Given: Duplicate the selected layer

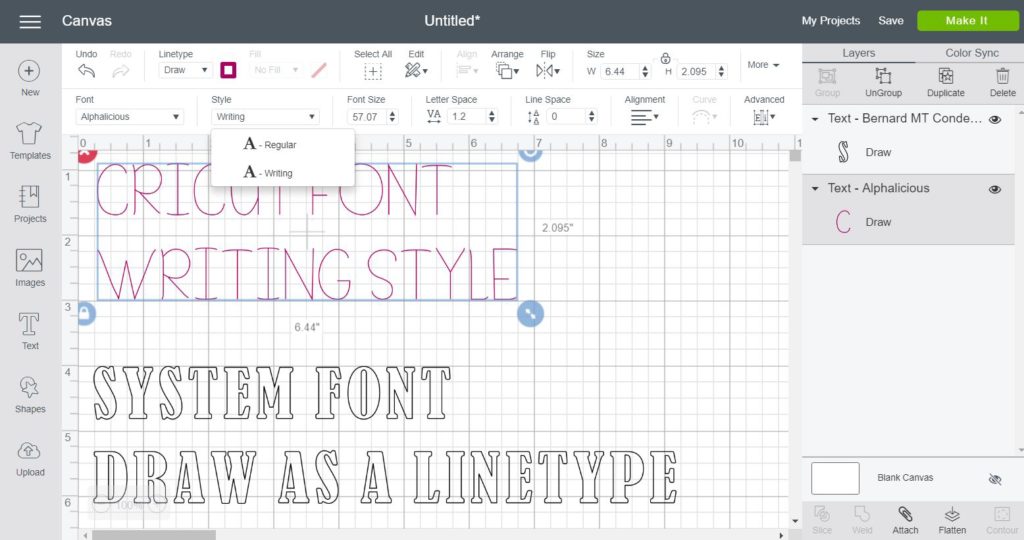Looking at the screenshot, I should [945, 83].
